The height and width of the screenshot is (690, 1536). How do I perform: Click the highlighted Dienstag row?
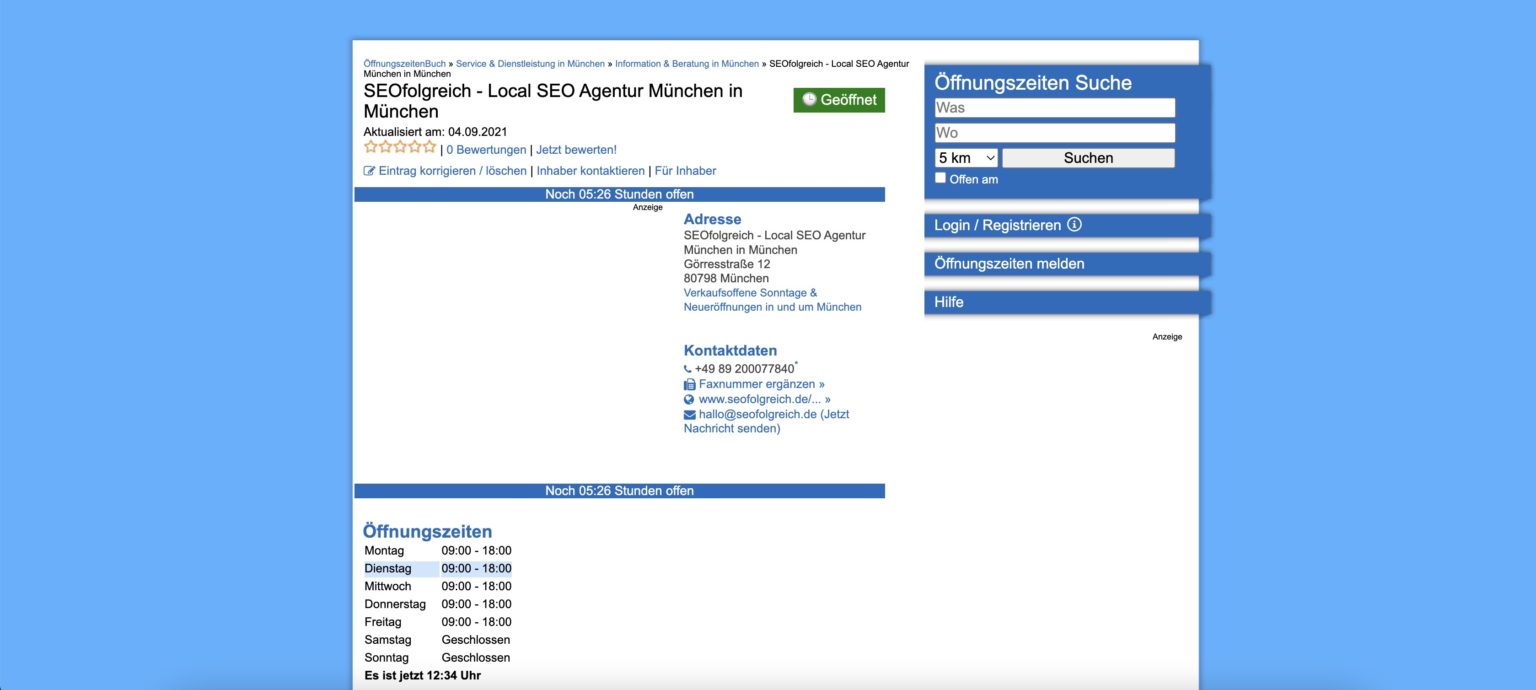pyautogui.click(x=438, y=569)
